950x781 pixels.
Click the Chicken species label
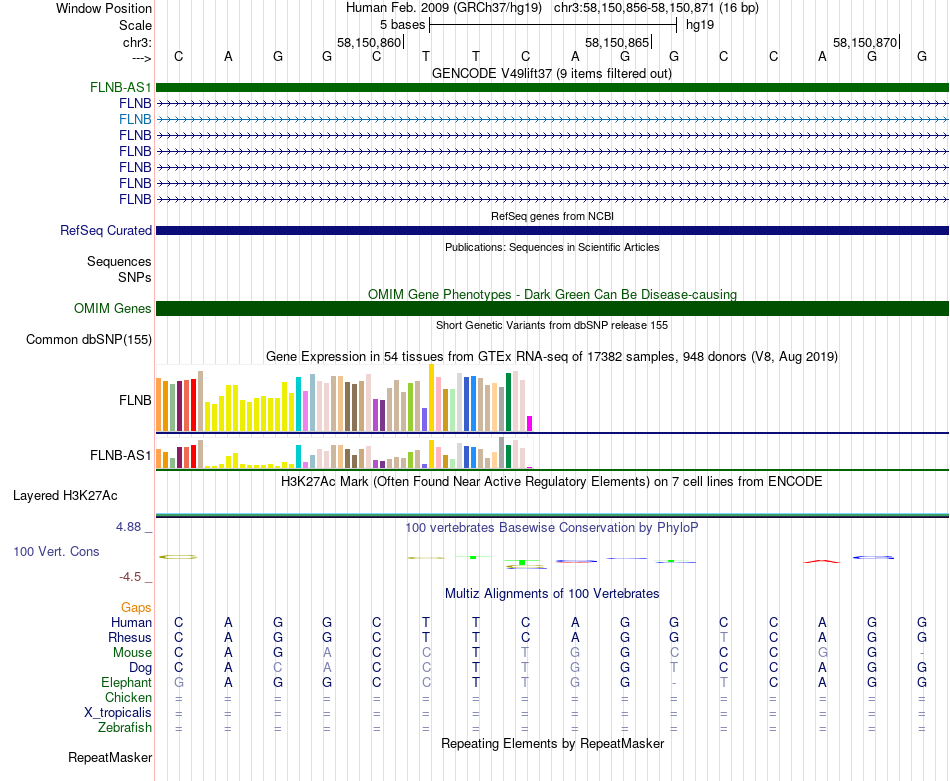(x=128, y=697)
